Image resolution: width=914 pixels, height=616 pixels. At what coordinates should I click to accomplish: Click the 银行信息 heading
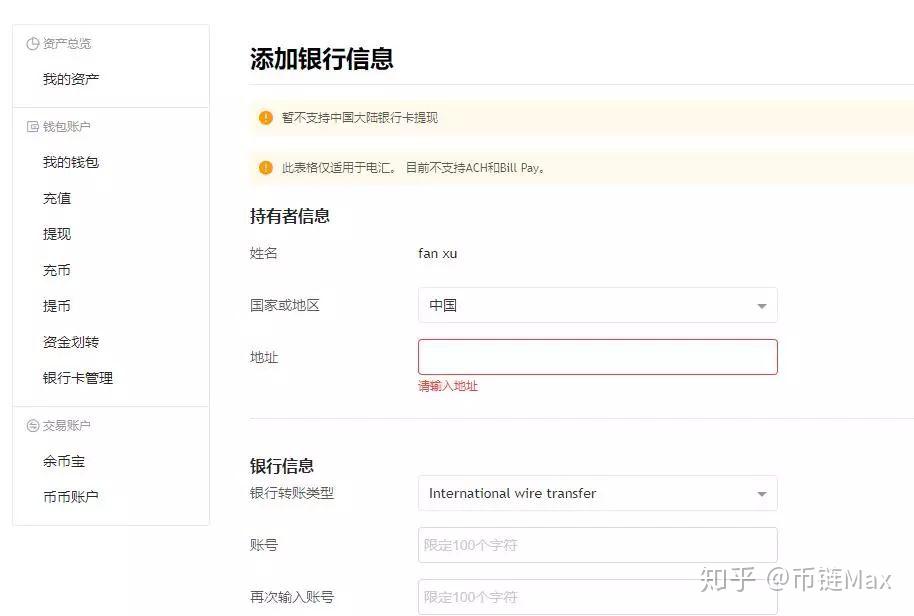pyautogui.click(x=282, y=466)
